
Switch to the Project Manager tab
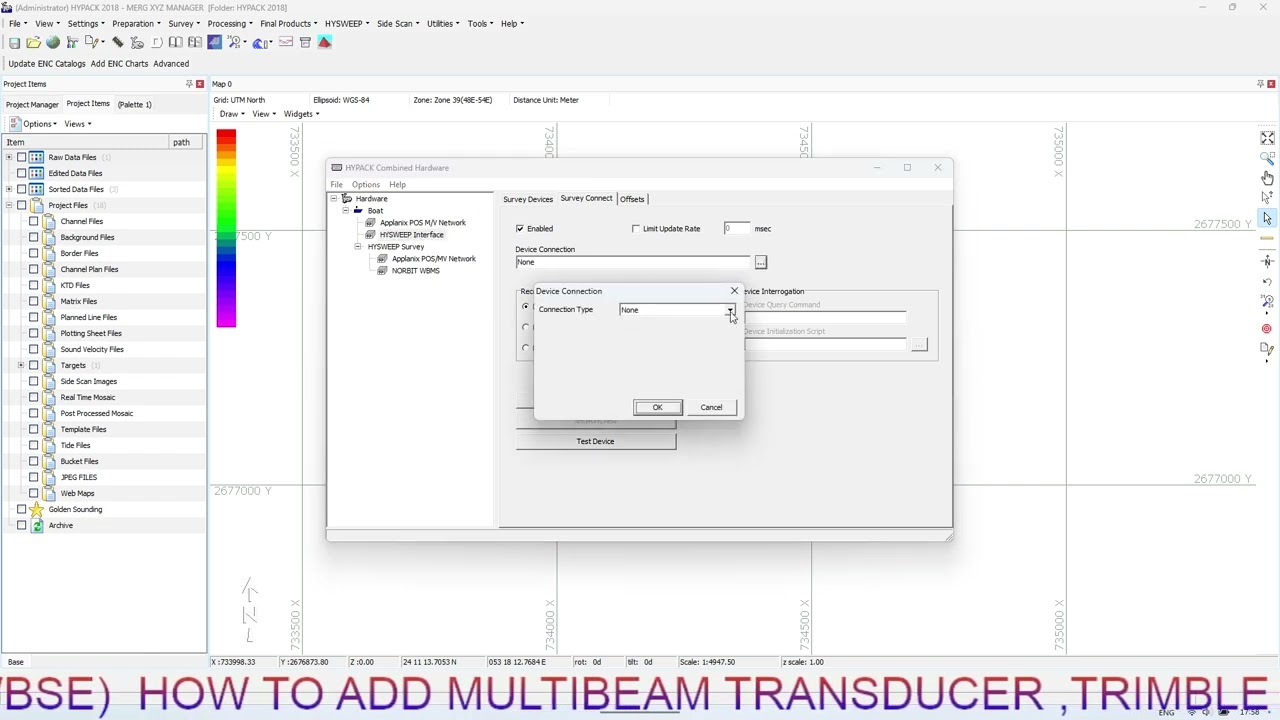point(32,104)
